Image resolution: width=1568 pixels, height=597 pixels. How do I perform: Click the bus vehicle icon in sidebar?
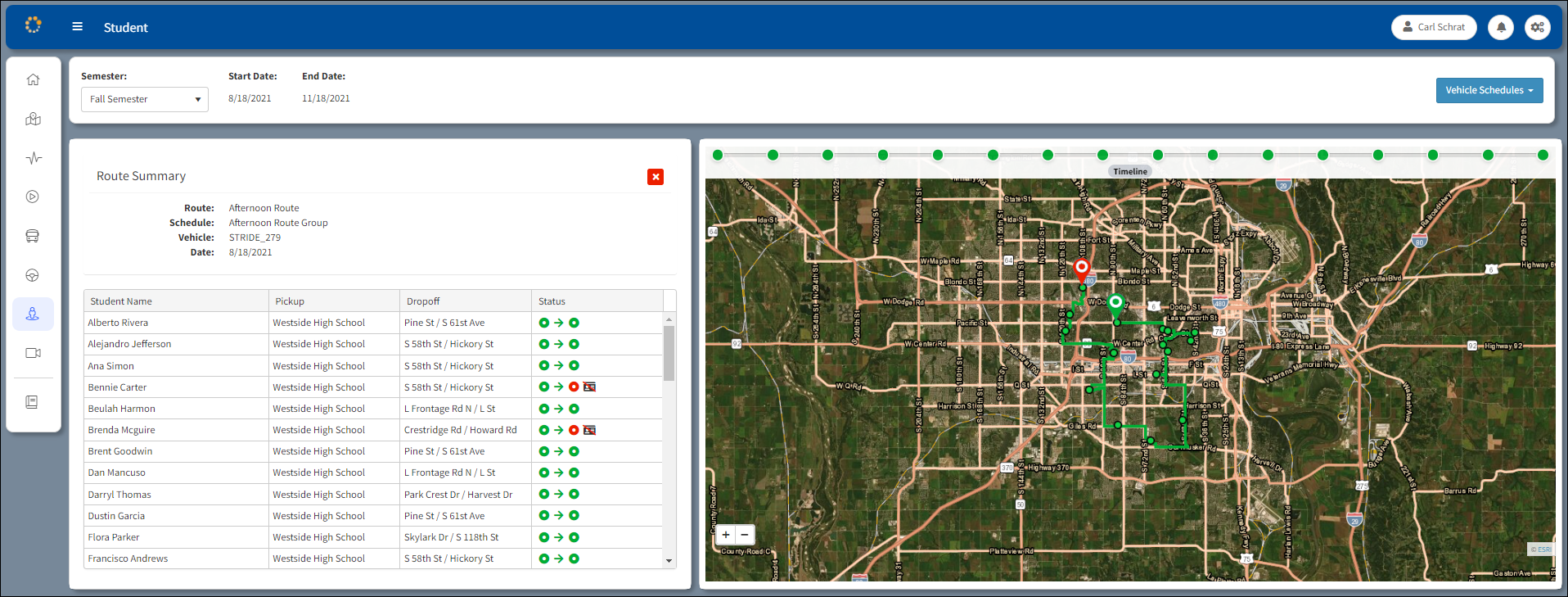click(x=33, y=236)
